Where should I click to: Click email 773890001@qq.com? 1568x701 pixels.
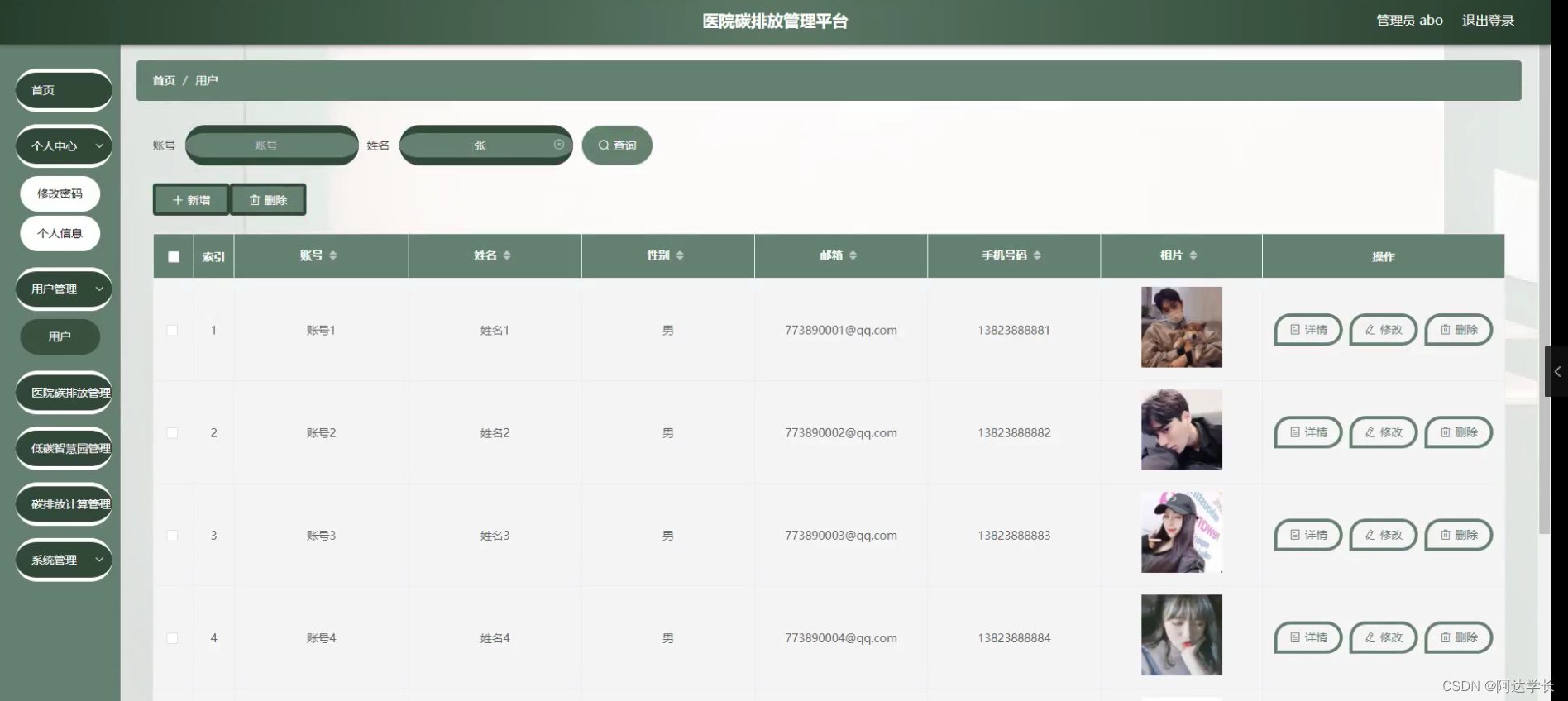pyautogui.click(x=840, y=330)
